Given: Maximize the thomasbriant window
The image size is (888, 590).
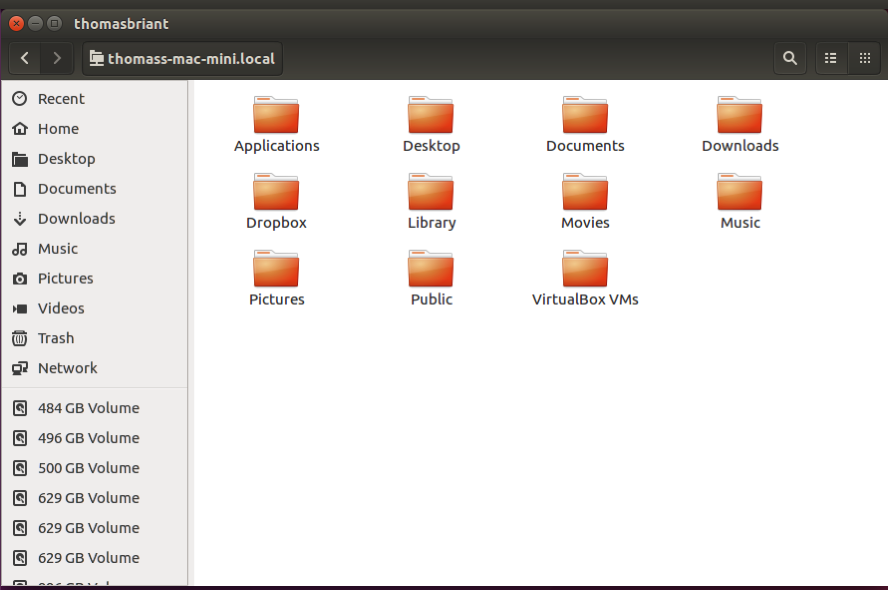Looking at the screenshot, I should [x=54, y=23].
